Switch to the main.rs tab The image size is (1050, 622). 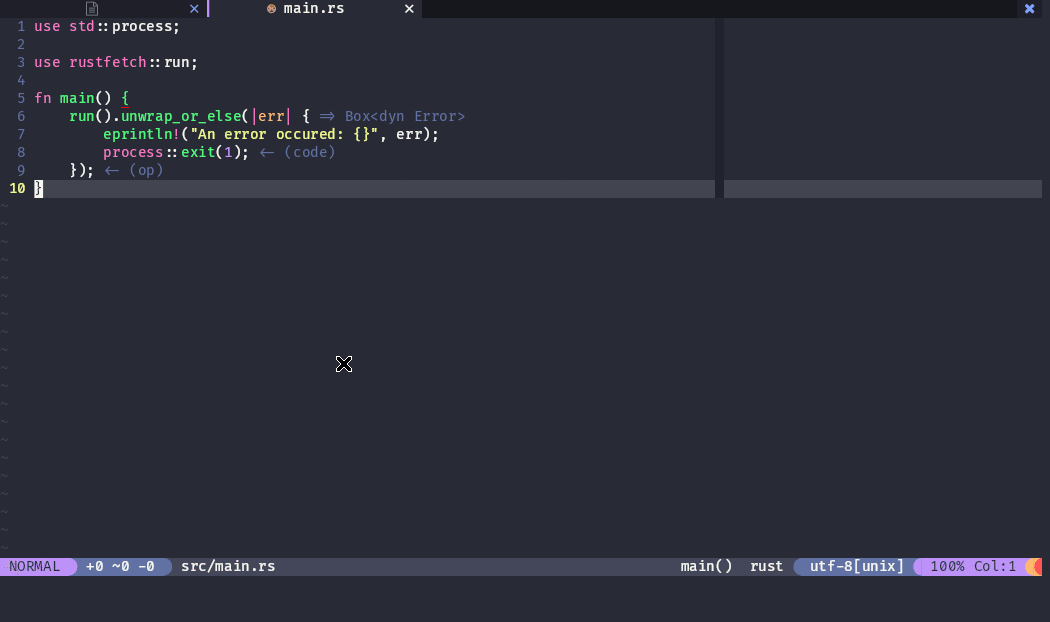[313, 9]
